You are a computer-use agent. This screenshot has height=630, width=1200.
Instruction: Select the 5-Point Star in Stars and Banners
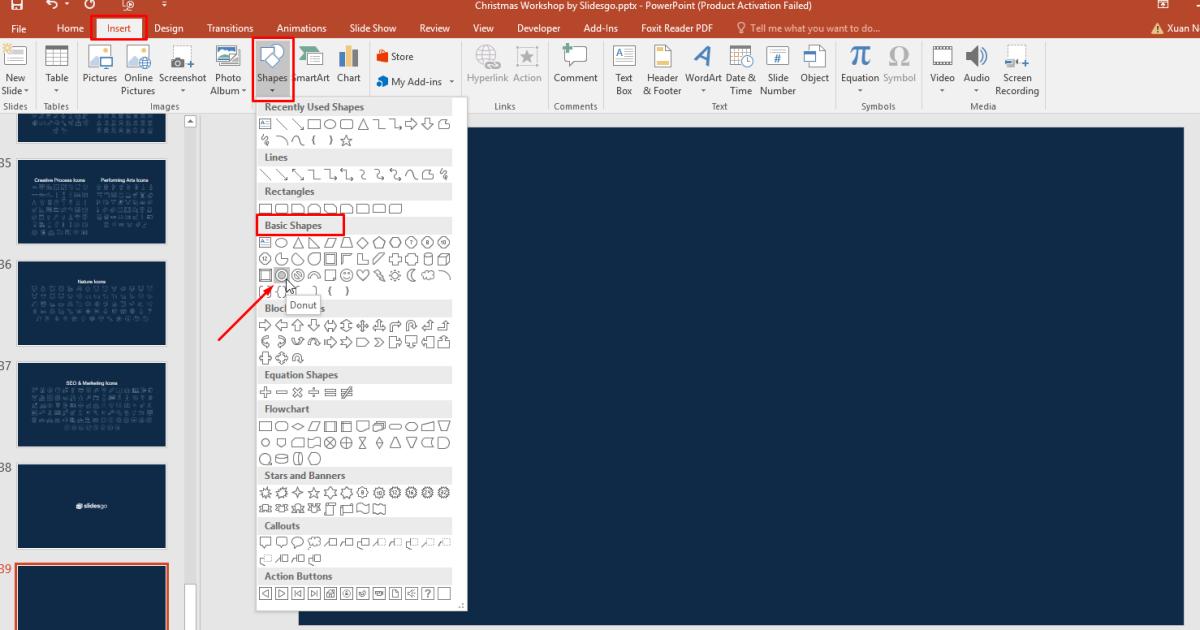314,493
